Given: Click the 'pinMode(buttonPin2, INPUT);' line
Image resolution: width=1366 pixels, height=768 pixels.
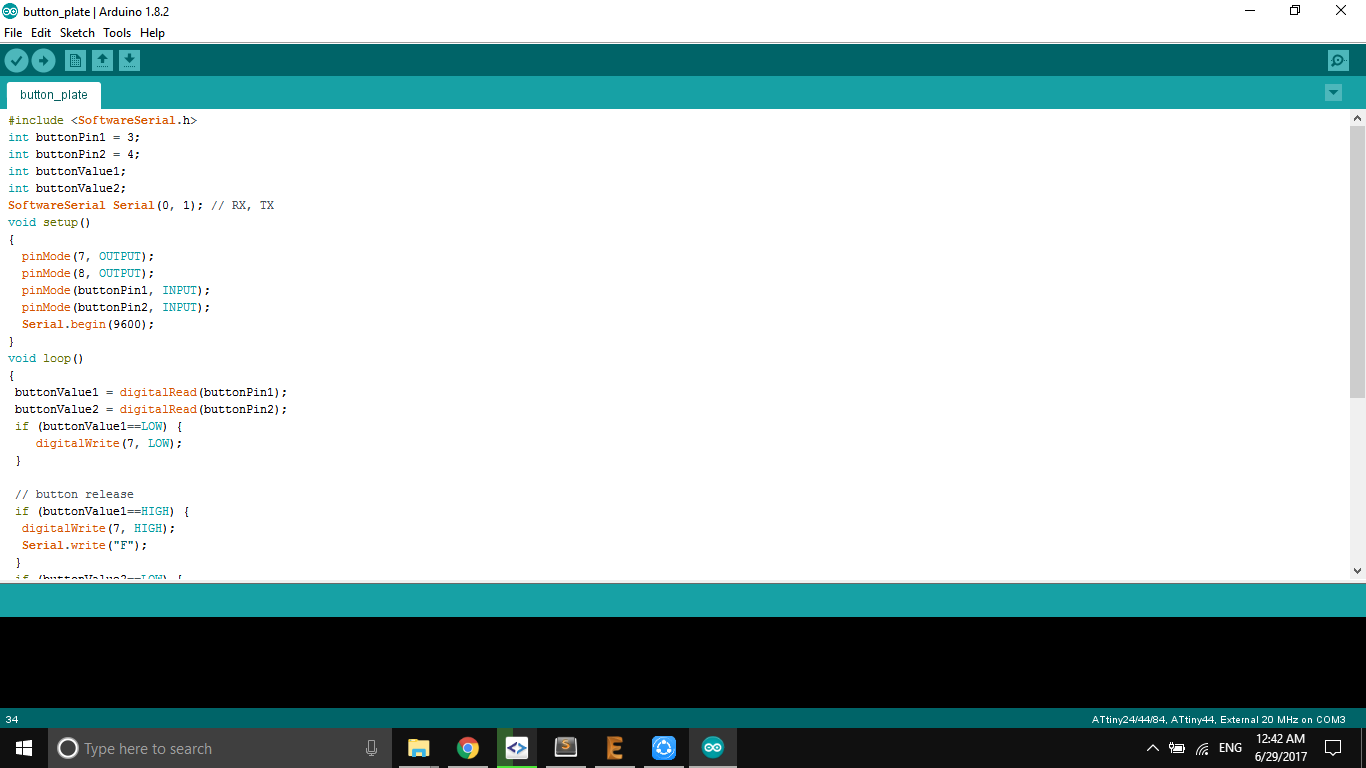Looking at the screenshot, I should click(116, 307).
